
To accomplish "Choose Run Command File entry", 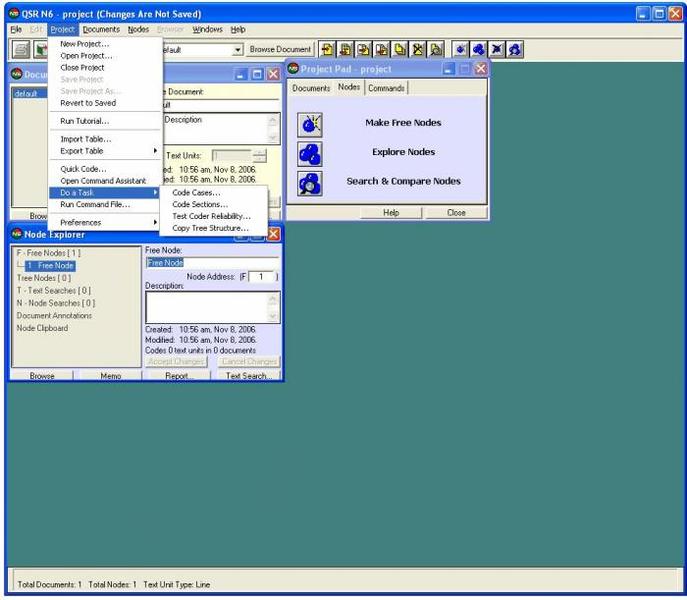I will point(105,205).
